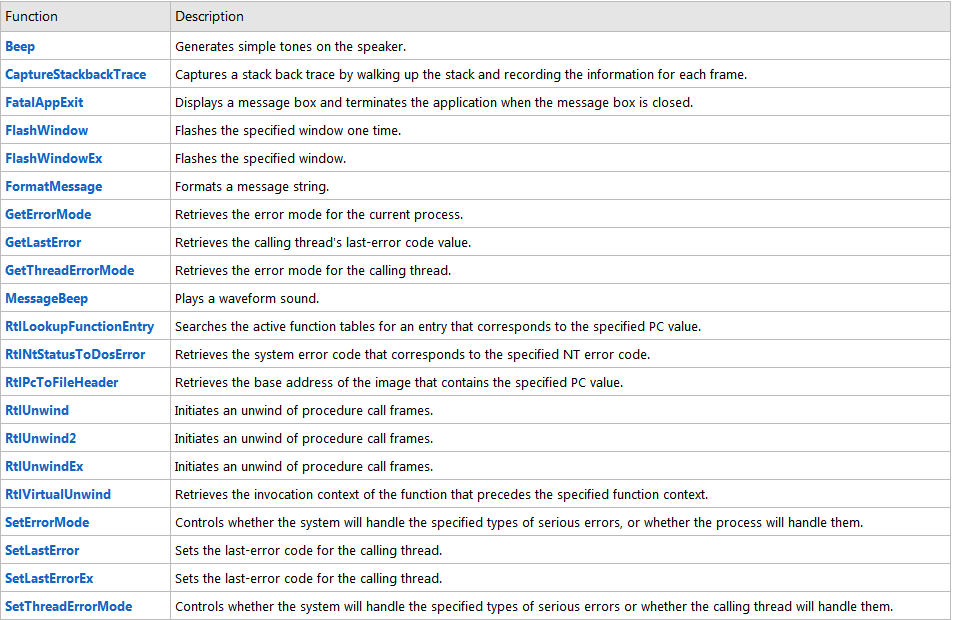
Task: Open the SetThreadErrorMode link
Action: coord(68,606)
